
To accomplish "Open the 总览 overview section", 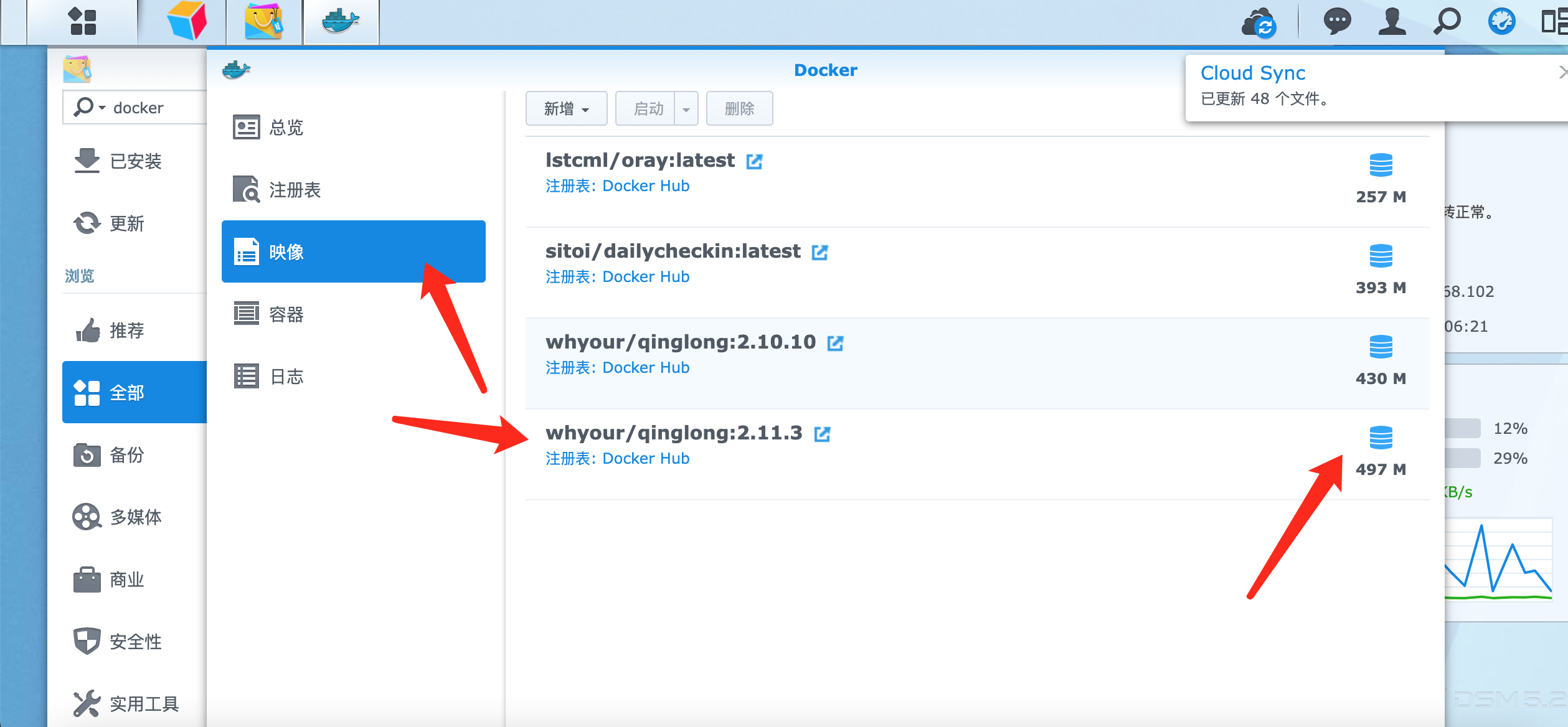I will tap(354, 127).
